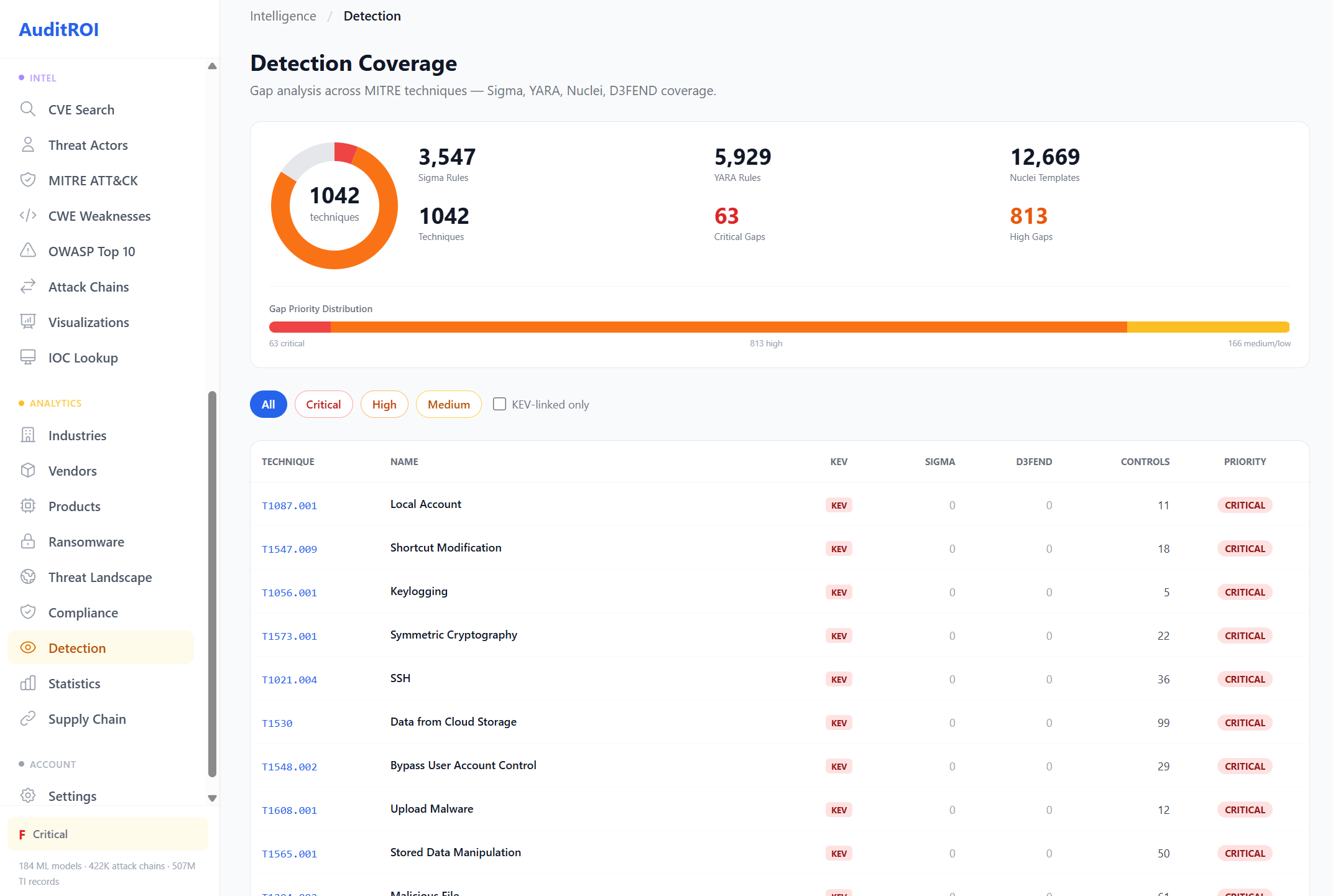This screenshot has width=1333, height=896.
Task: Open MITRE ATT&CK from the sidebar
Action: click(93, 180)
